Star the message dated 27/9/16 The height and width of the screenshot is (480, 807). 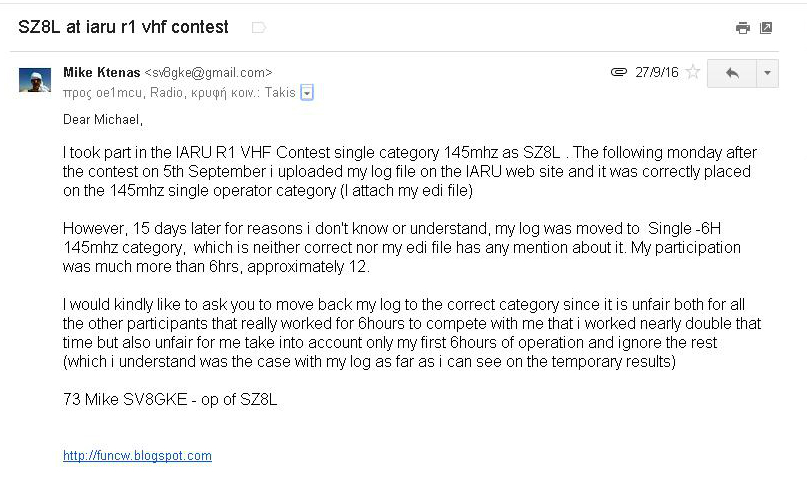(693, 72)
